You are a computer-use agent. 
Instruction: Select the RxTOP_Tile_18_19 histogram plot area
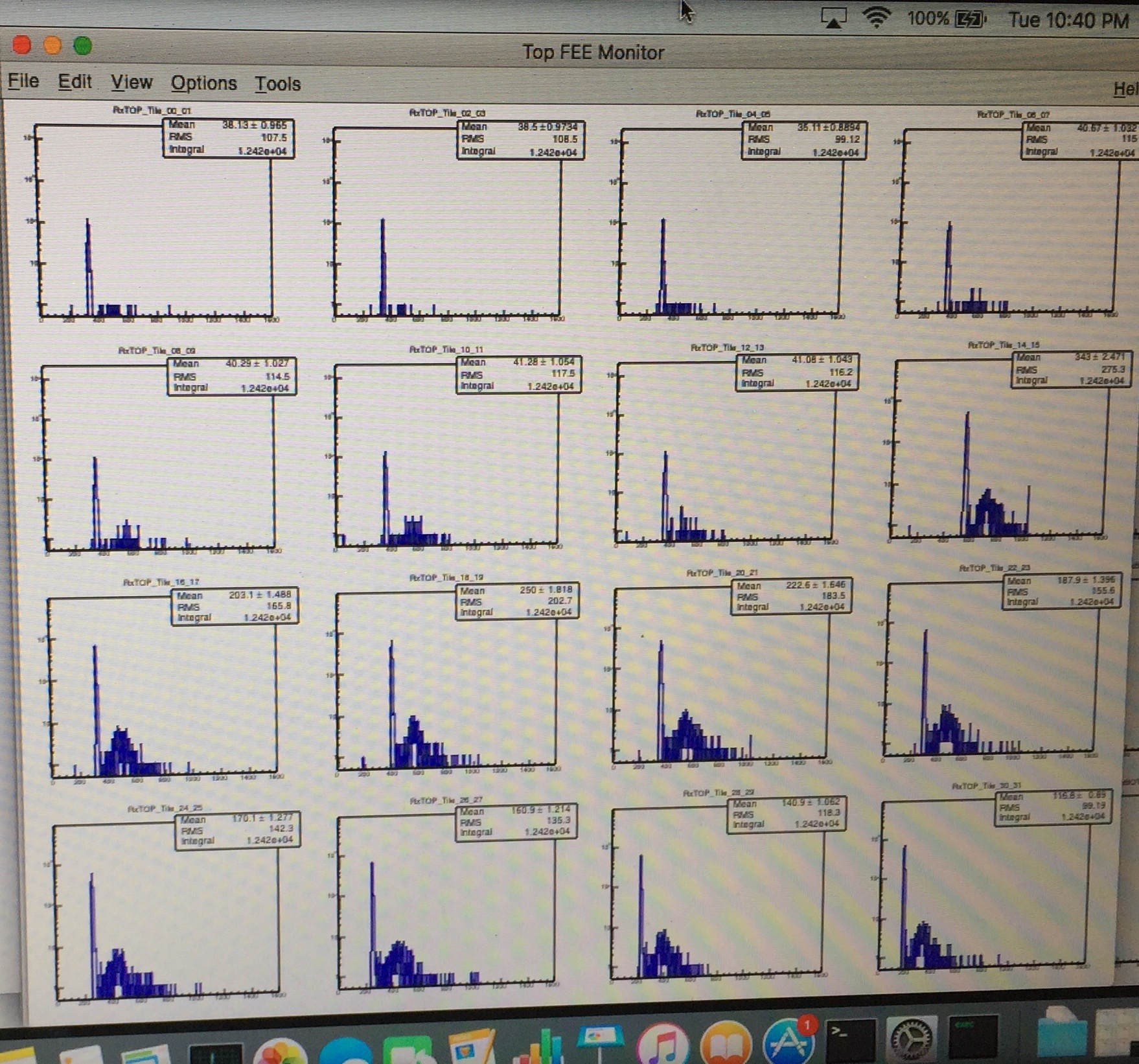click(x=447, y=681)
